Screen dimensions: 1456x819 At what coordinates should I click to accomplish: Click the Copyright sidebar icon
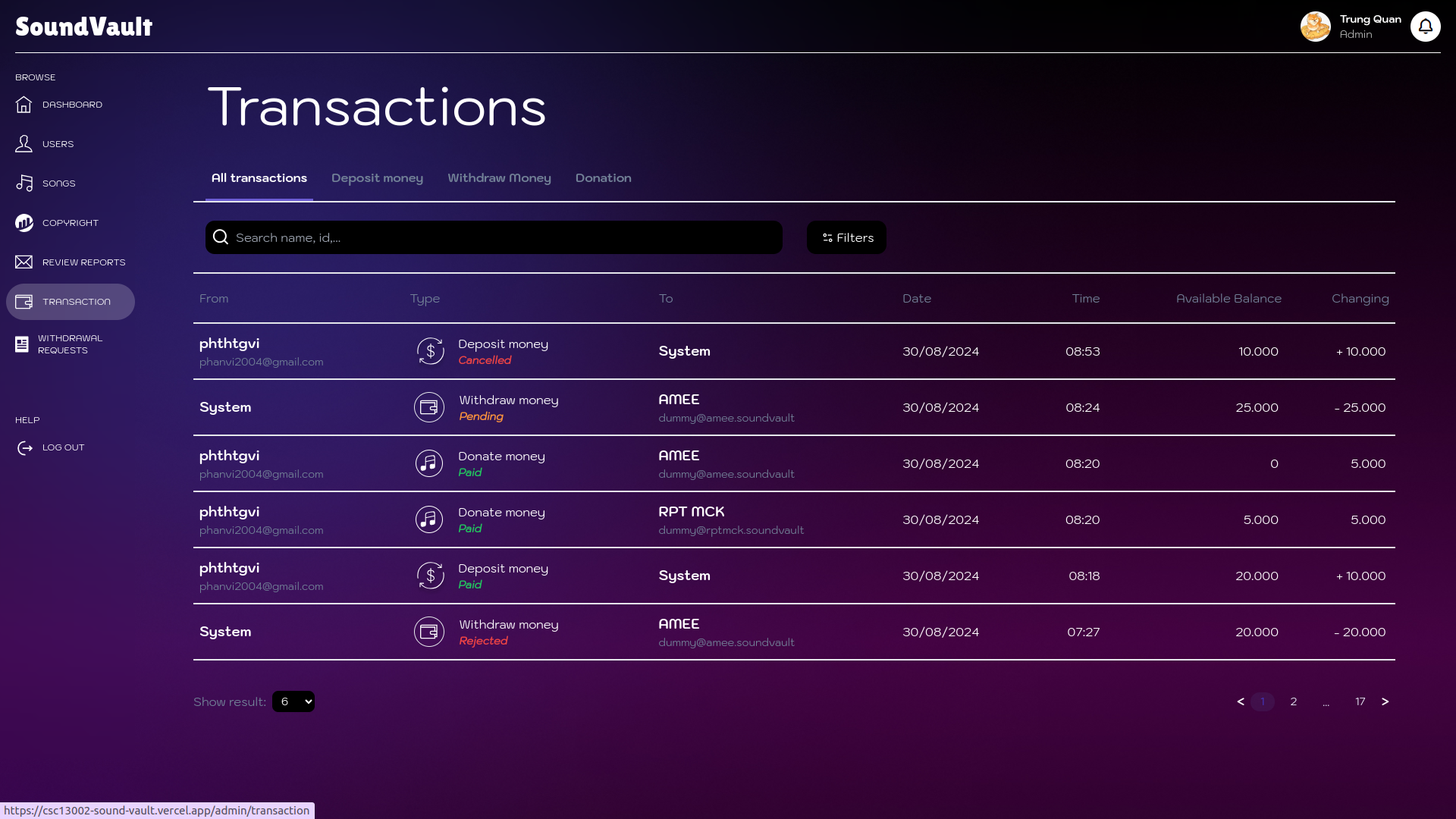tap(24, 222)
